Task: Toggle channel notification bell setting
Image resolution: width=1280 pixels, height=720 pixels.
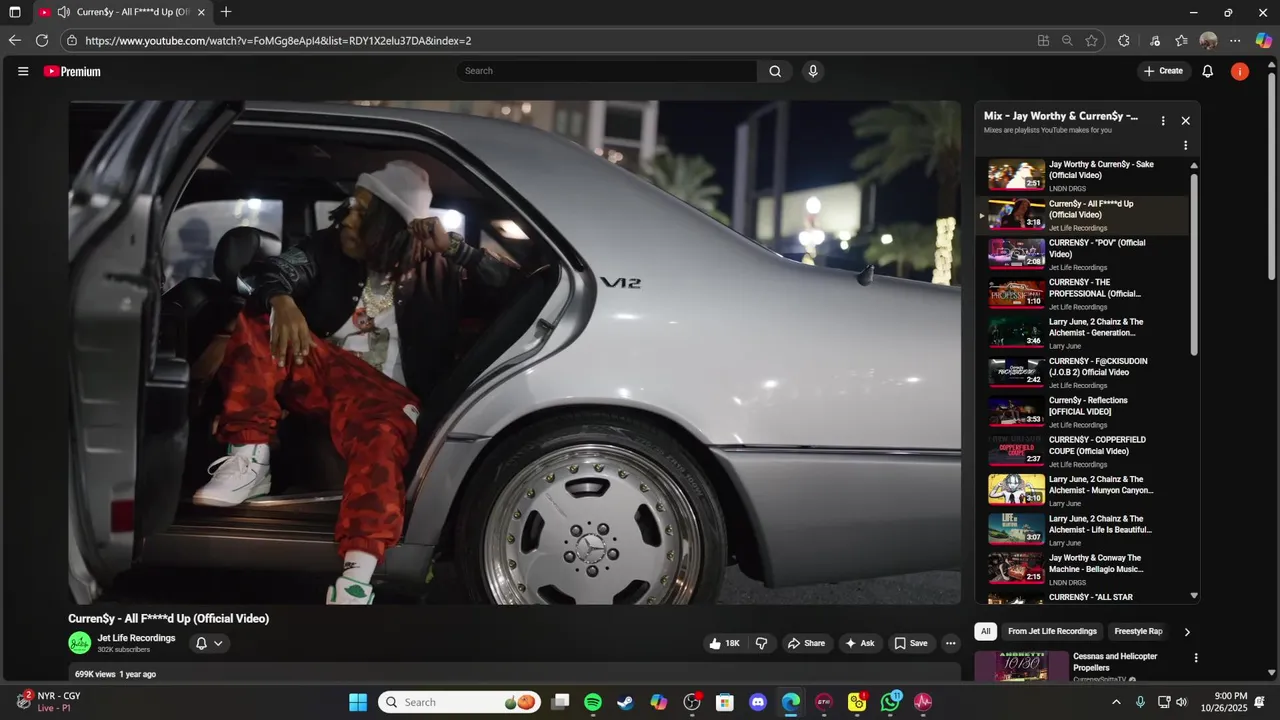Action: point(201,643)
